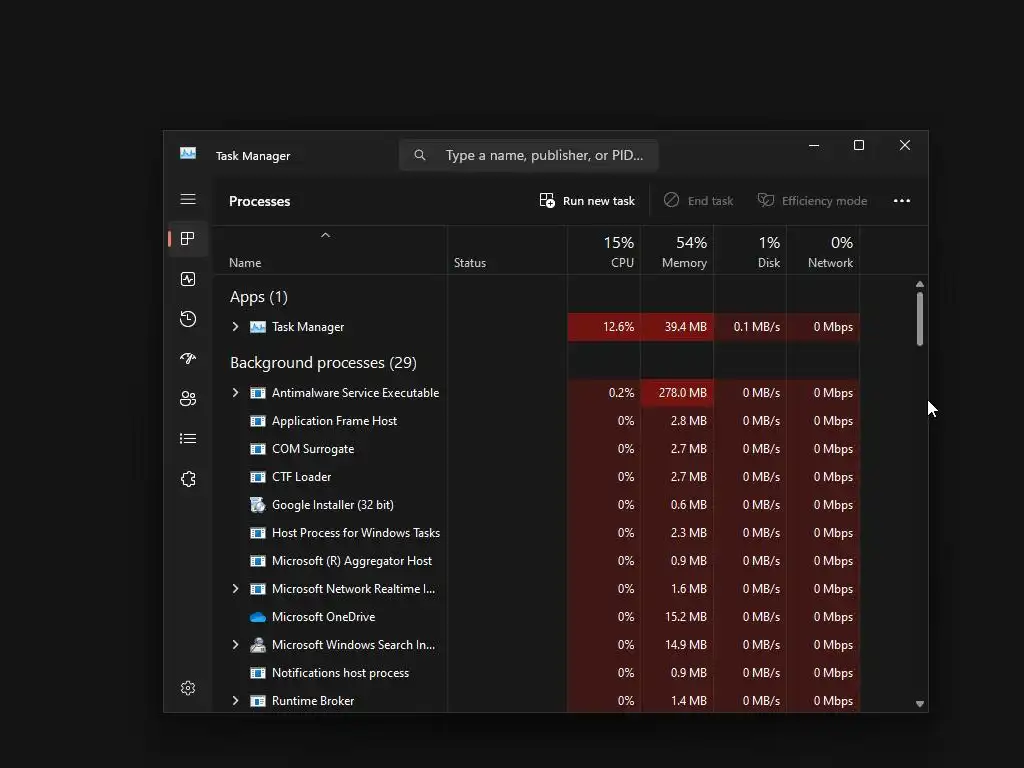Open the hamburger navigation menu
Image resolution: width=1024 pixels, height=768 pixels.
(188, 199)
